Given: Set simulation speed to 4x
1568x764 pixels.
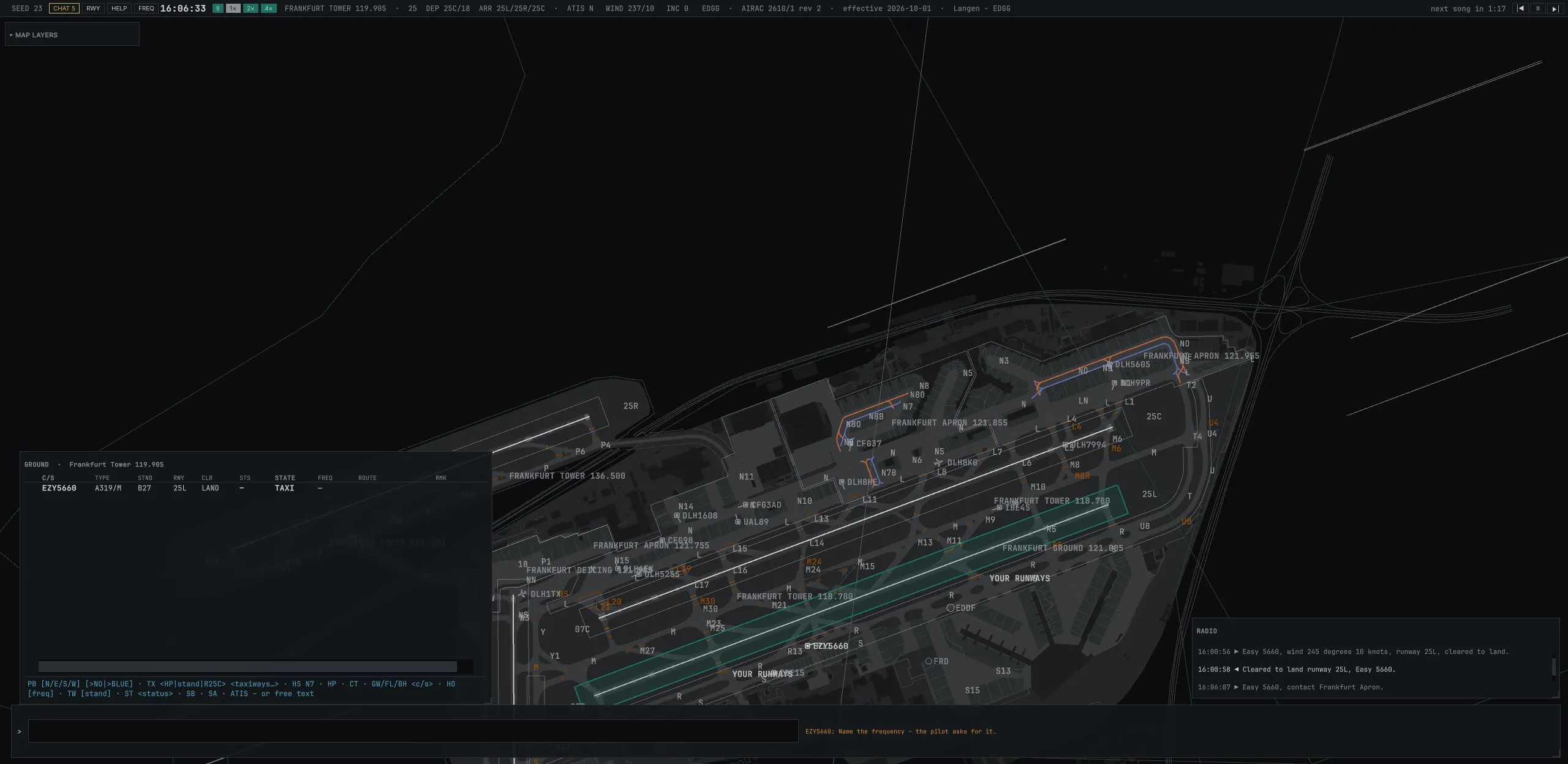Looking at the screenshot, I should pos(268,9).
